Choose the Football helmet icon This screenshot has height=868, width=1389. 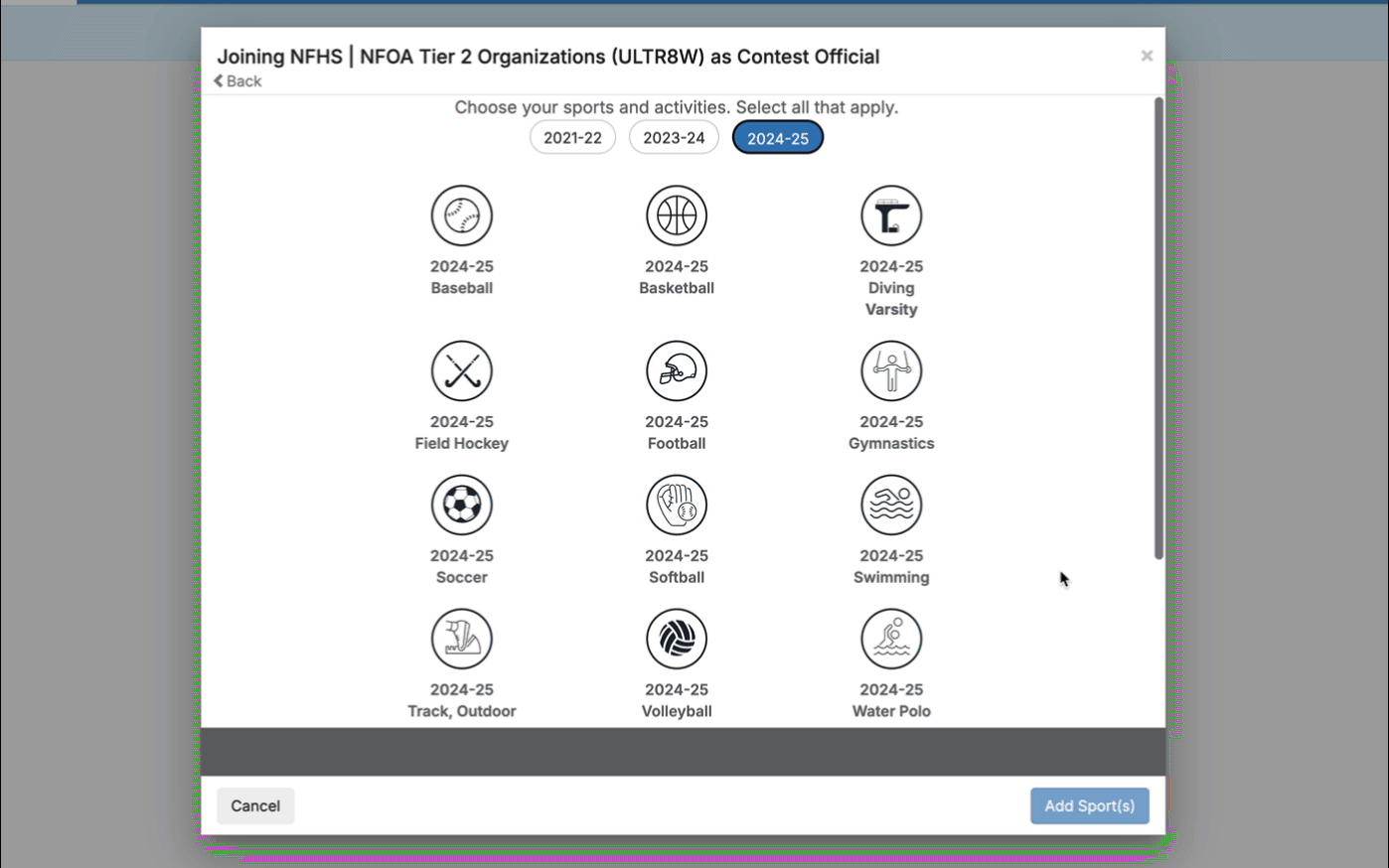click(x=676, y=371)
